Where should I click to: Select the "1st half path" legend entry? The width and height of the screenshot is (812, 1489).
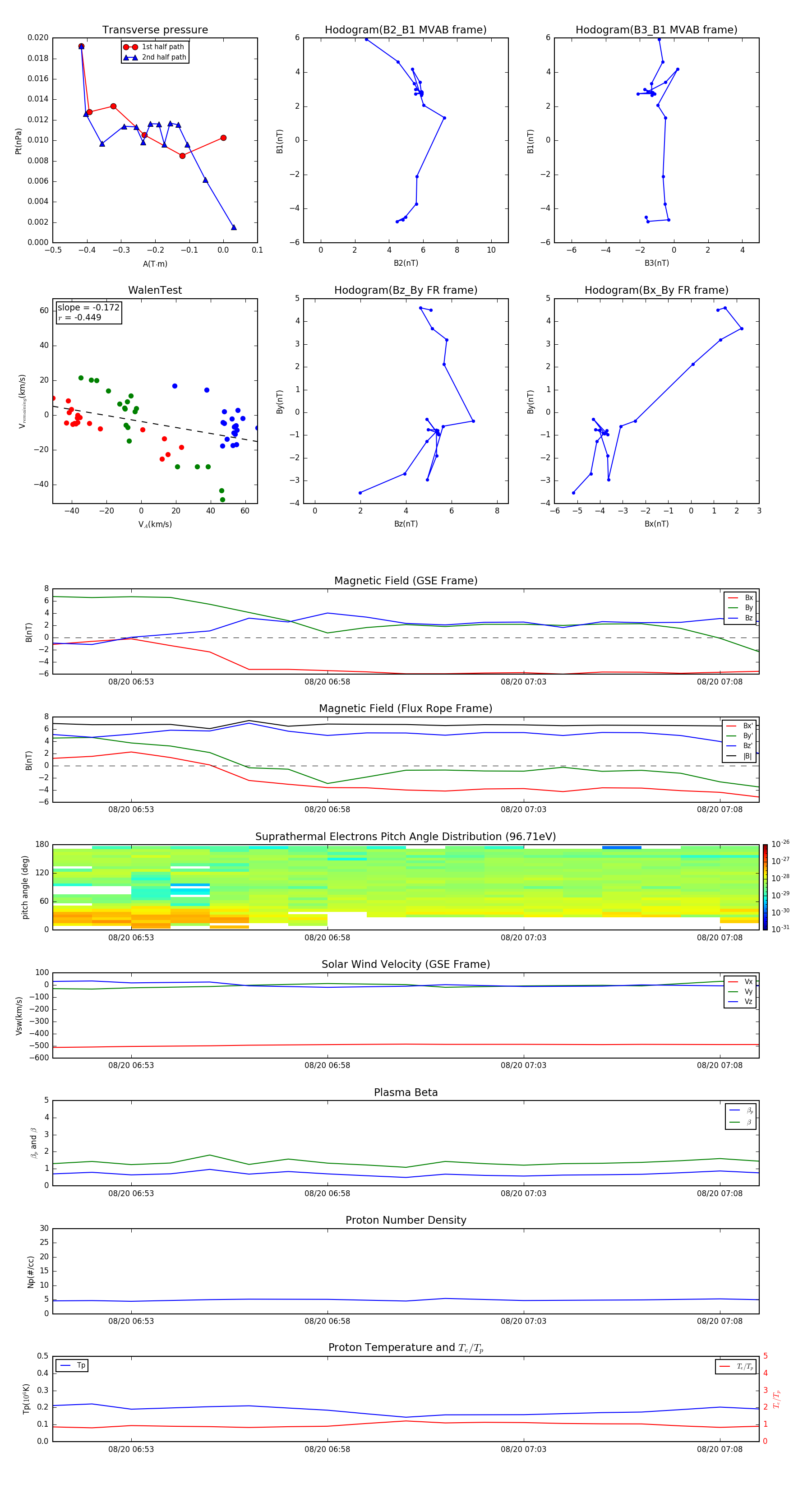tap(154, 47)
